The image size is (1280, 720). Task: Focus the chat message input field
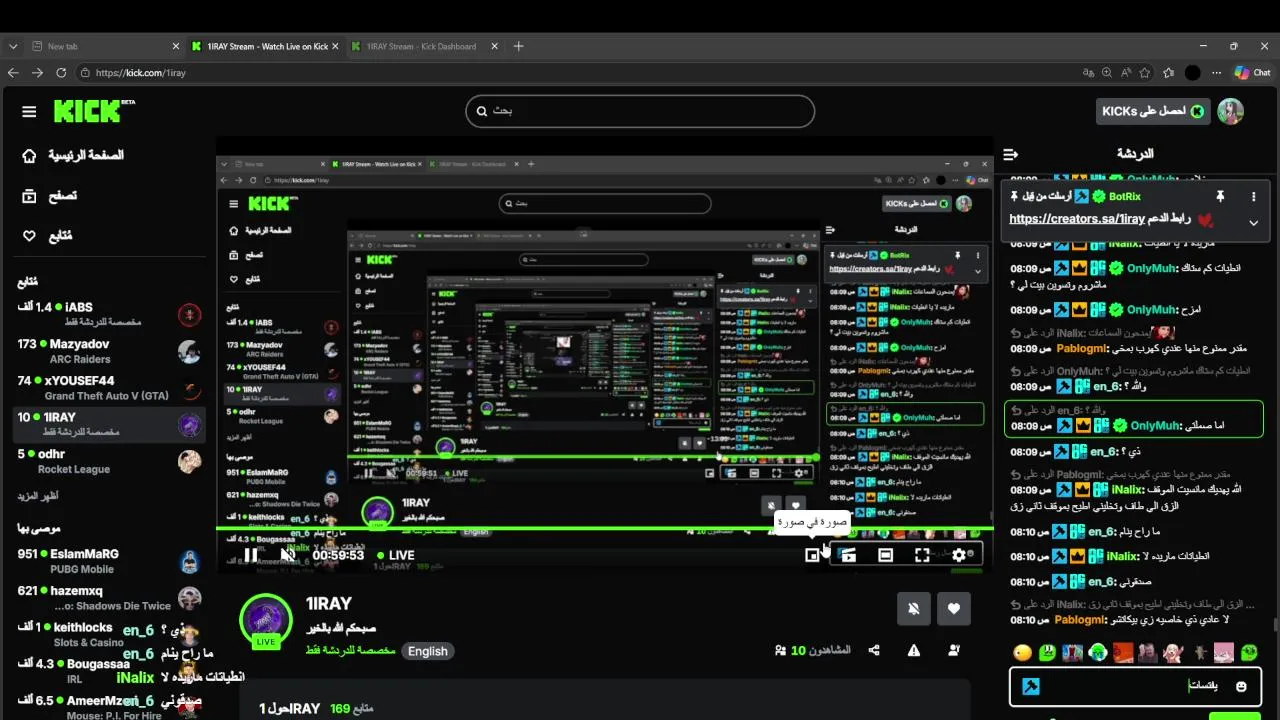tap(1135, 687)
